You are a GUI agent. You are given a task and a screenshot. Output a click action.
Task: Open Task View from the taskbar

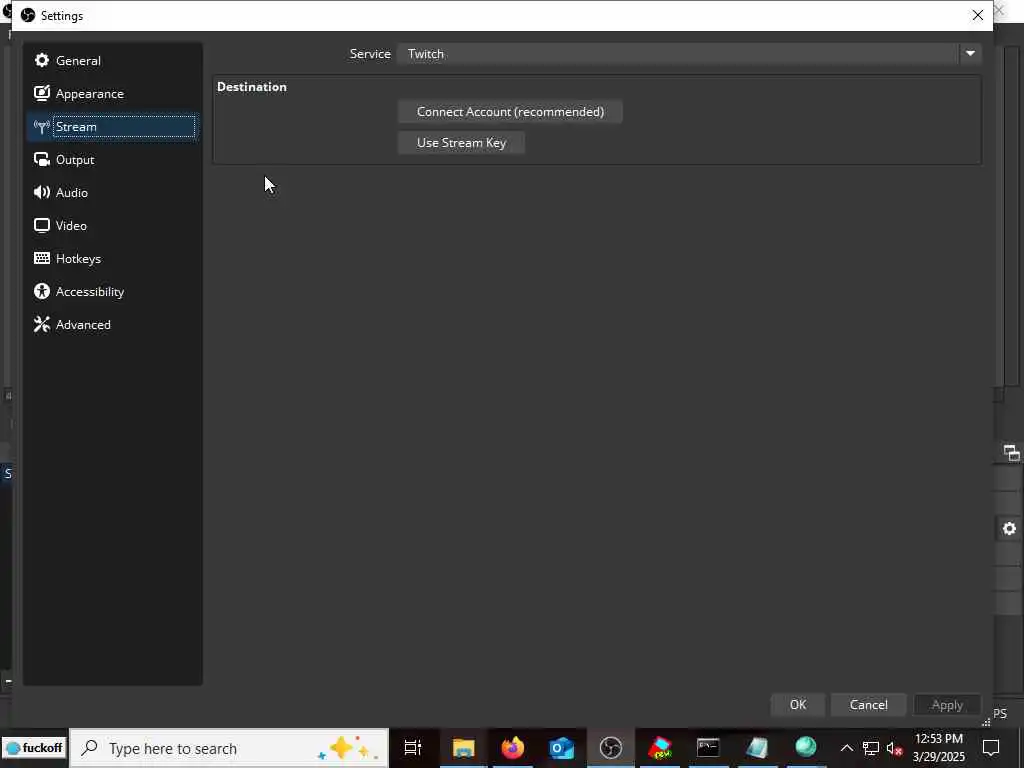pos(413,748)
